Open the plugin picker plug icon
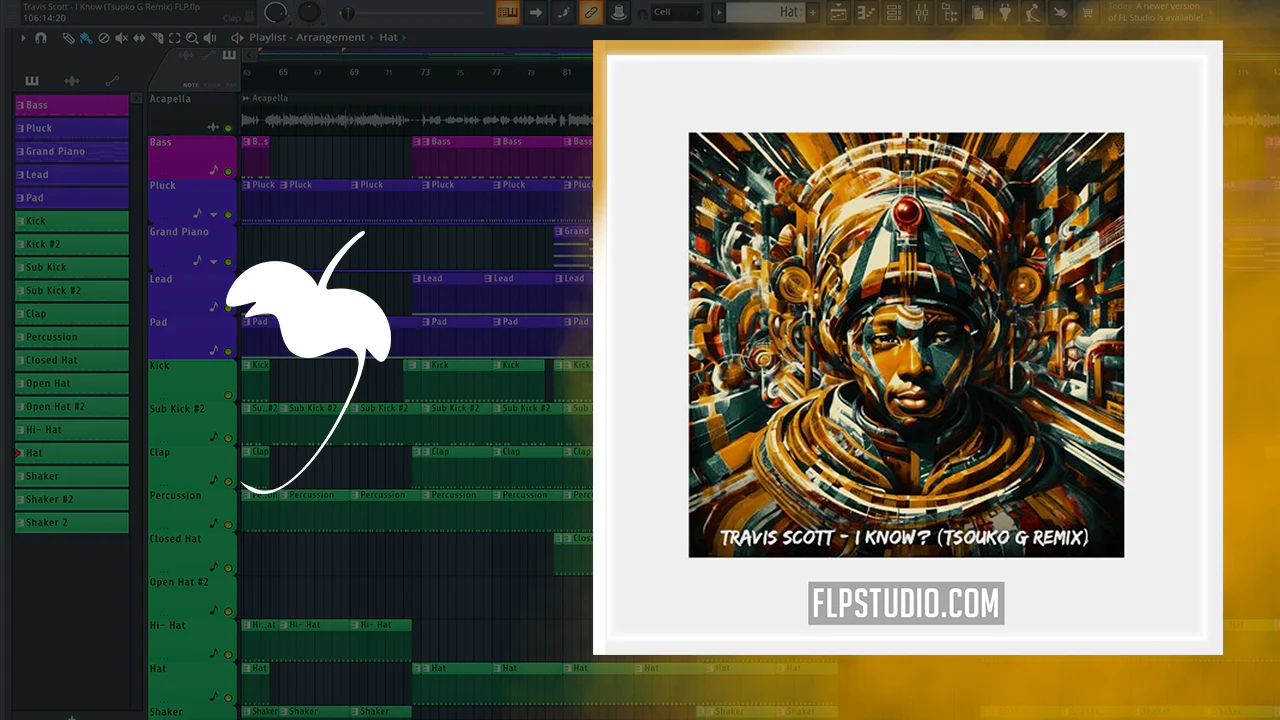This screenshot has height=720, width=1280. pos(1005,13)
